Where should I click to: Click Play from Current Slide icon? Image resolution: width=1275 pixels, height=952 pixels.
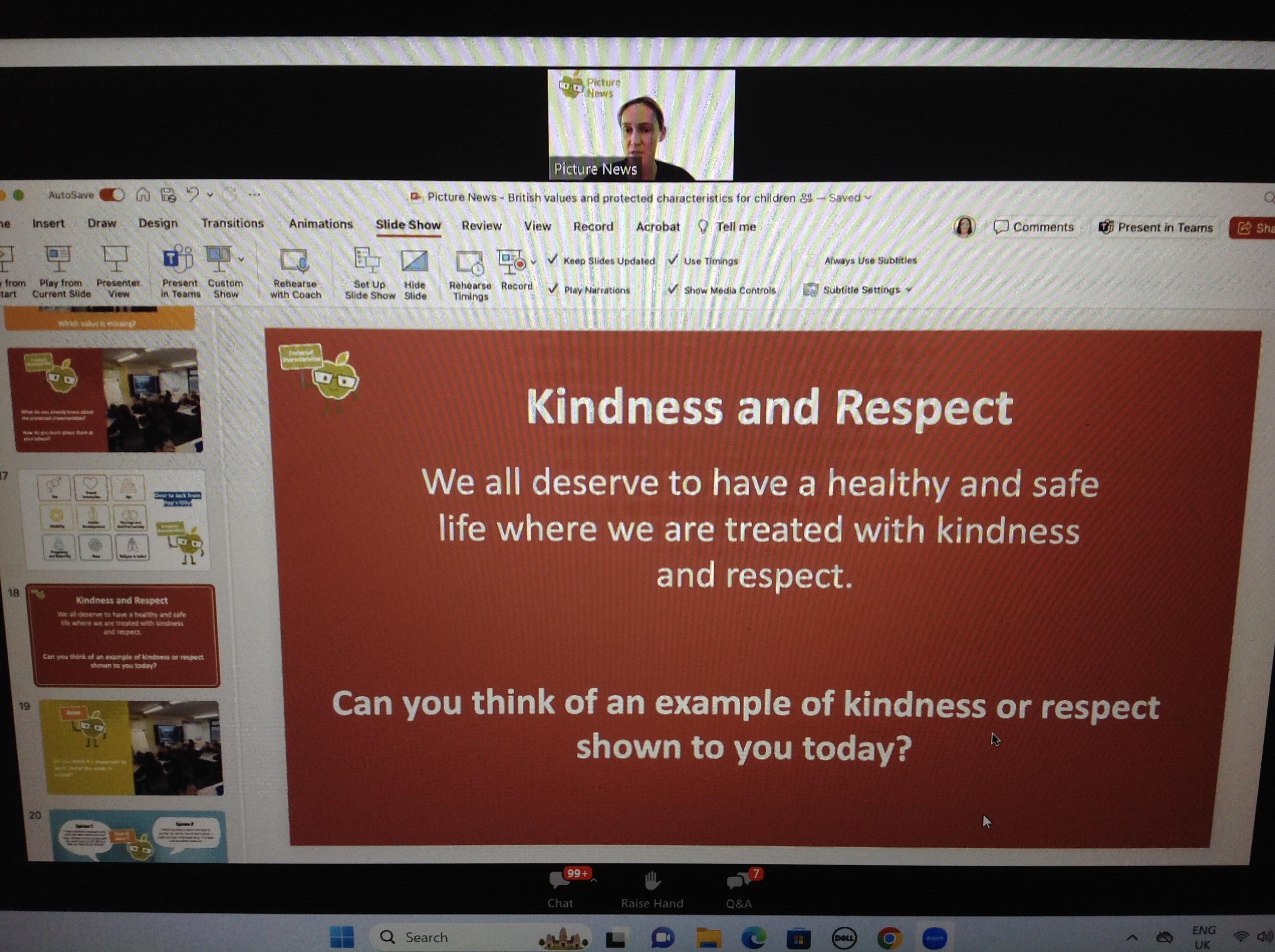click(59, 259)
